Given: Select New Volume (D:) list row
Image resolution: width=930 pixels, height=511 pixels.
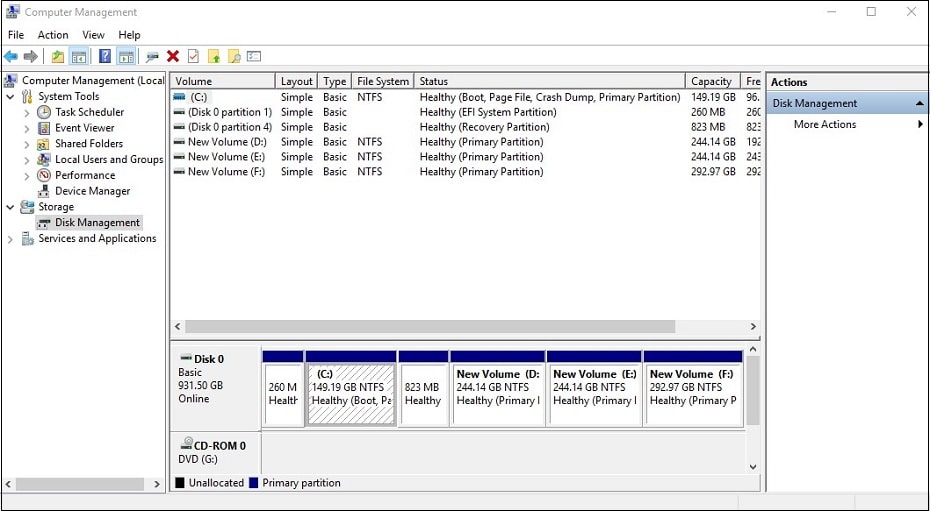Looking at the screenshot, I should pyautogui.click(x=466, y=142).
